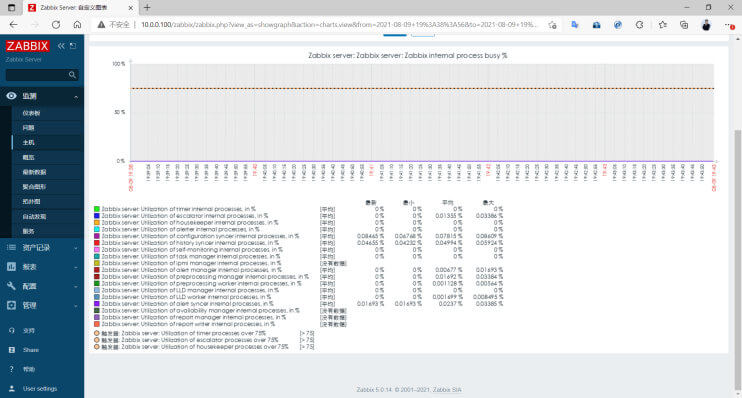Click the blue toolbox extension icon

[x=596, y=25]
